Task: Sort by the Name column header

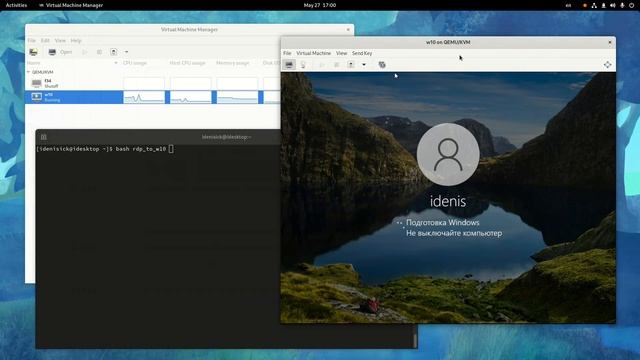Action: point(72,63)
